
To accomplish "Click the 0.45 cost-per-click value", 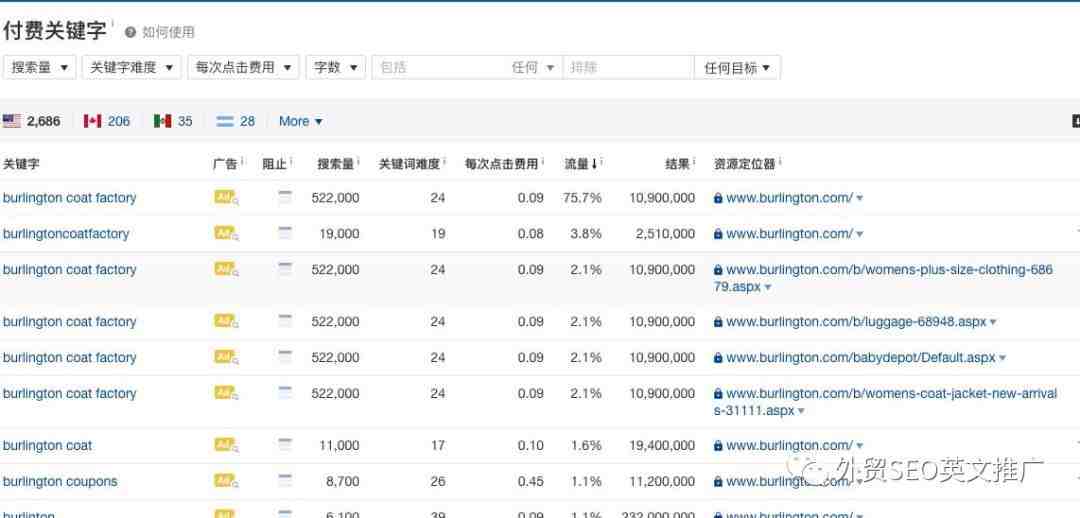I will point(530,481).
